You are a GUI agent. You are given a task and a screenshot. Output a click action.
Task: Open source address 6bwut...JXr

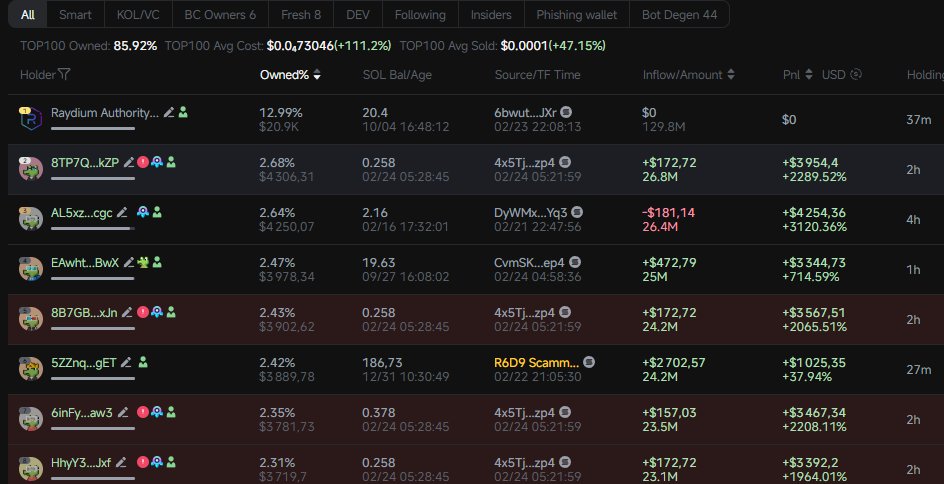click(526, 113)
